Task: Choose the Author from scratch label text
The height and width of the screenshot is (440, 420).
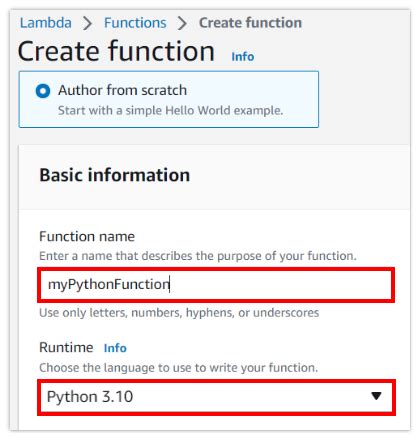Action: pyautogui.click(x=122, y=90)
